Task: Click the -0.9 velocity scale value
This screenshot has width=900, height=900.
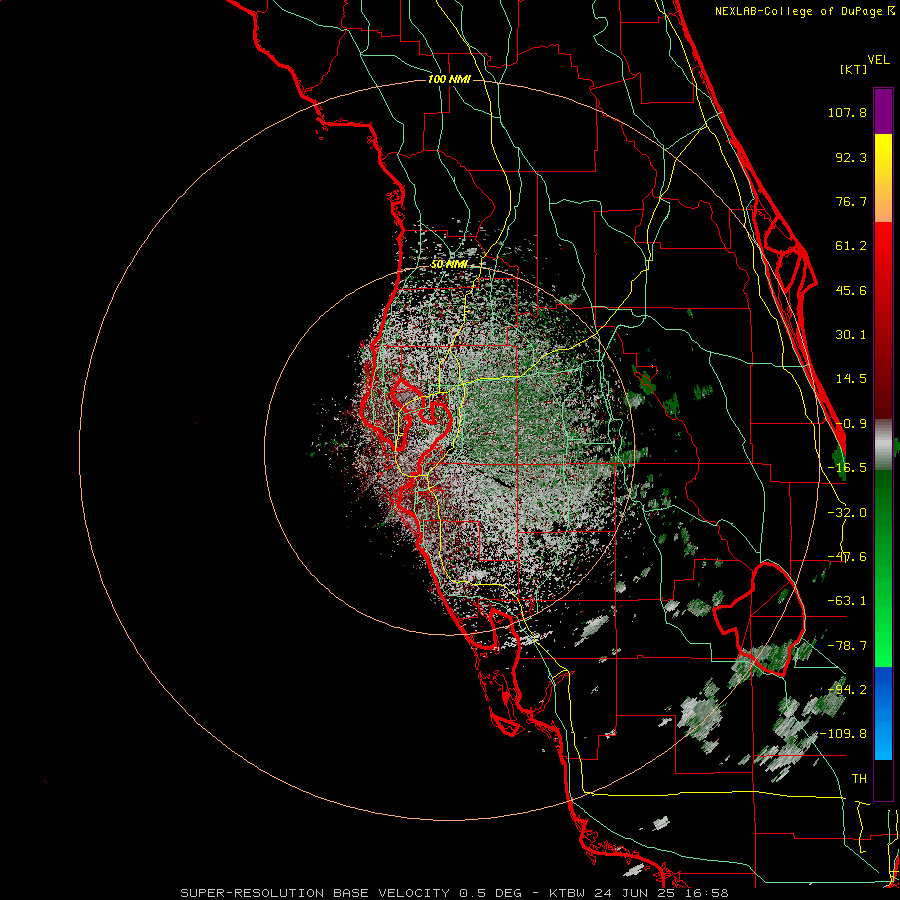Action: pyautogui.click(x=851, y=424)
